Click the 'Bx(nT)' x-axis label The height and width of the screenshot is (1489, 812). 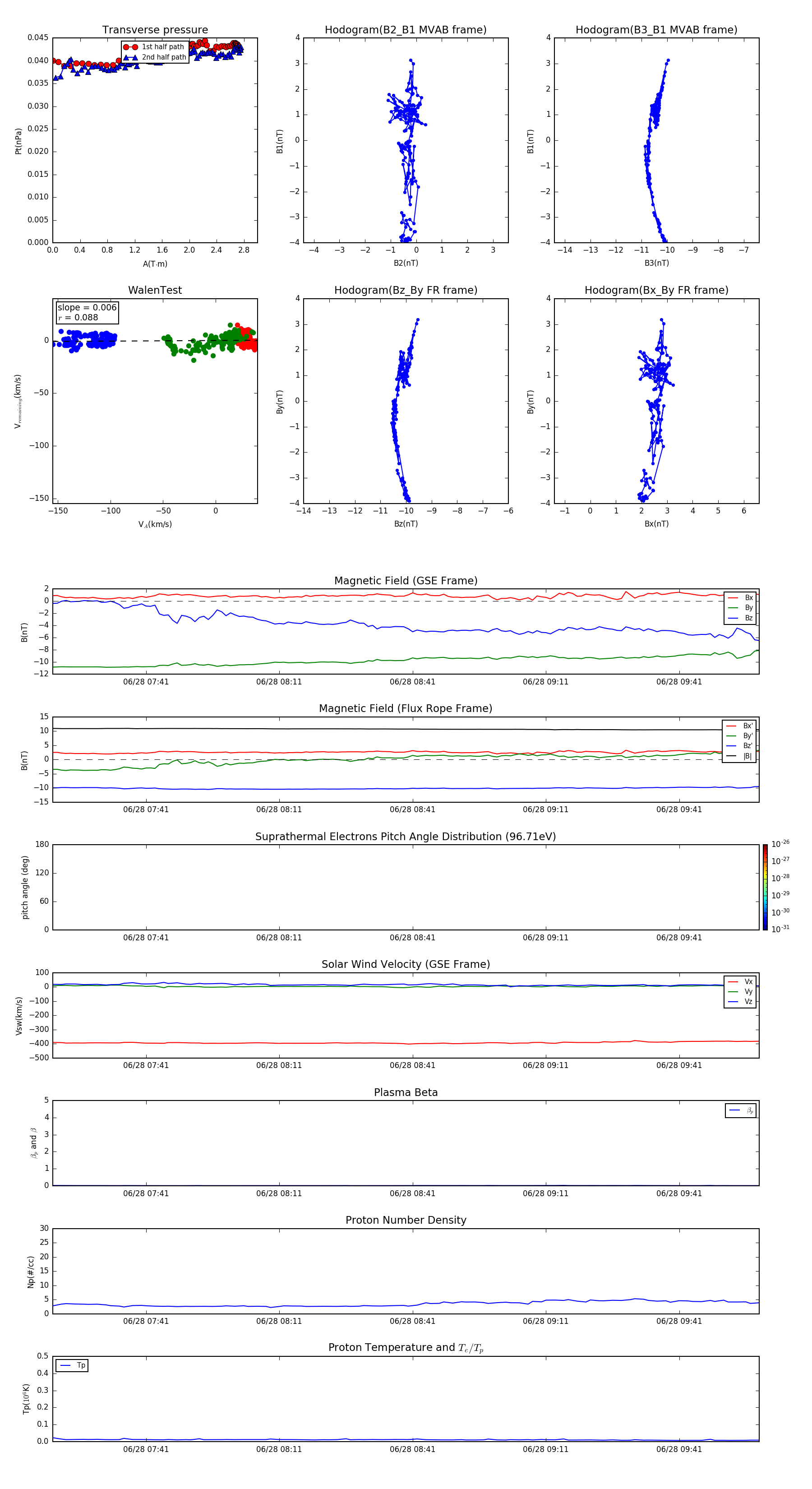tap(656, 524)
